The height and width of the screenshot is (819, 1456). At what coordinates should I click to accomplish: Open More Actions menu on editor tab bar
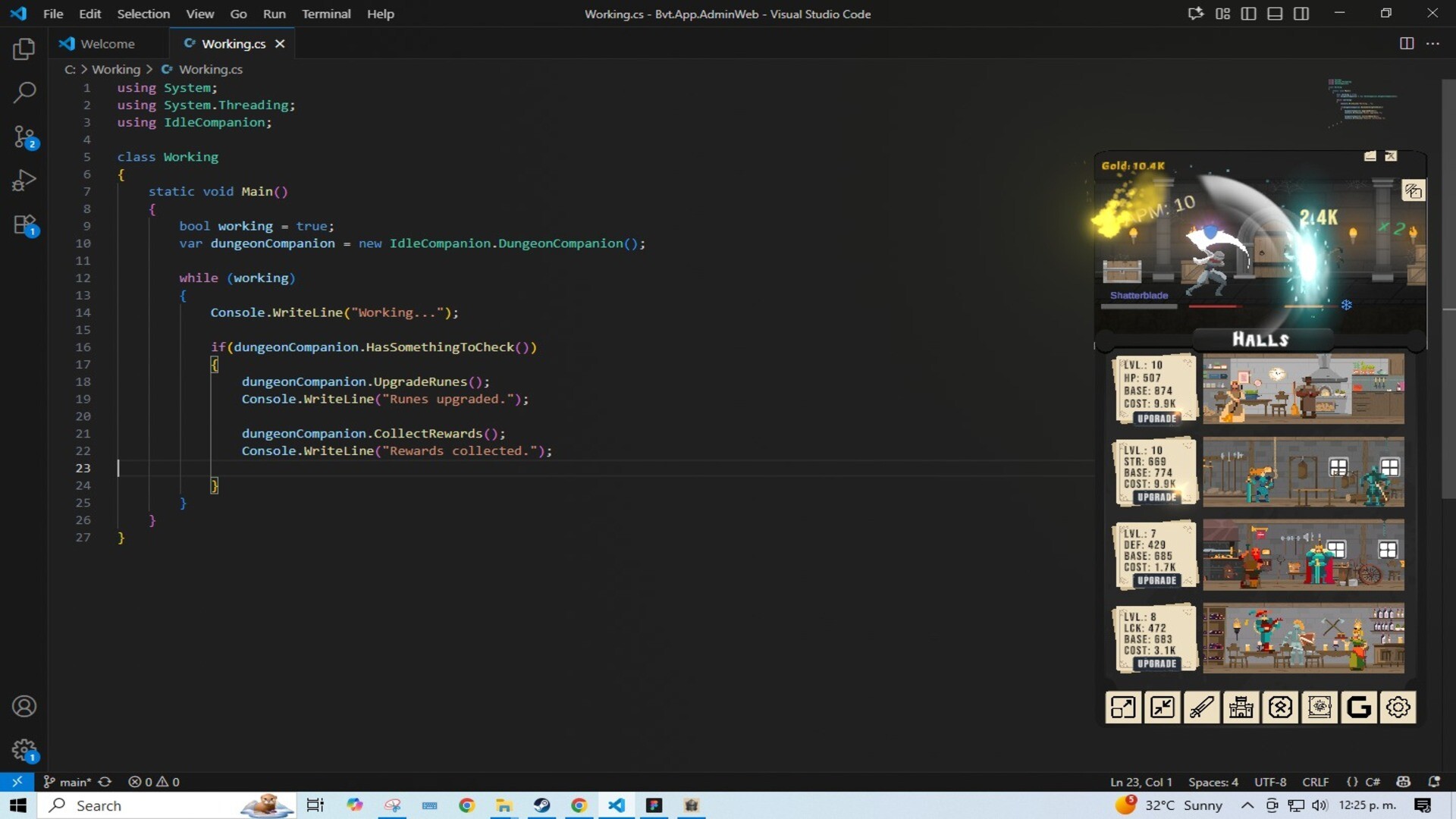point(1434,43)
